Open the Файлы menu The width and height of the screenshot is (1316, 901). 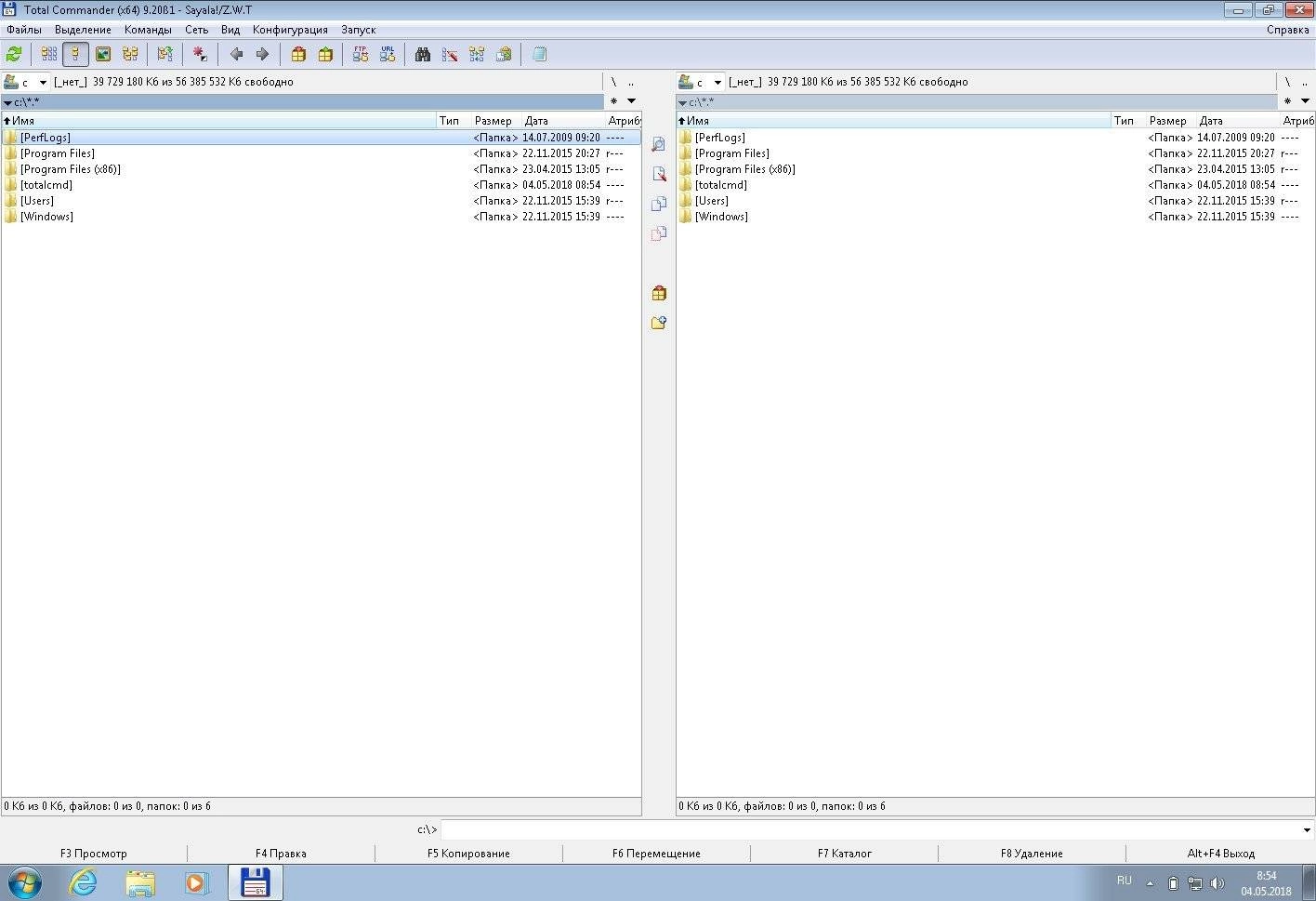point(24,30)
